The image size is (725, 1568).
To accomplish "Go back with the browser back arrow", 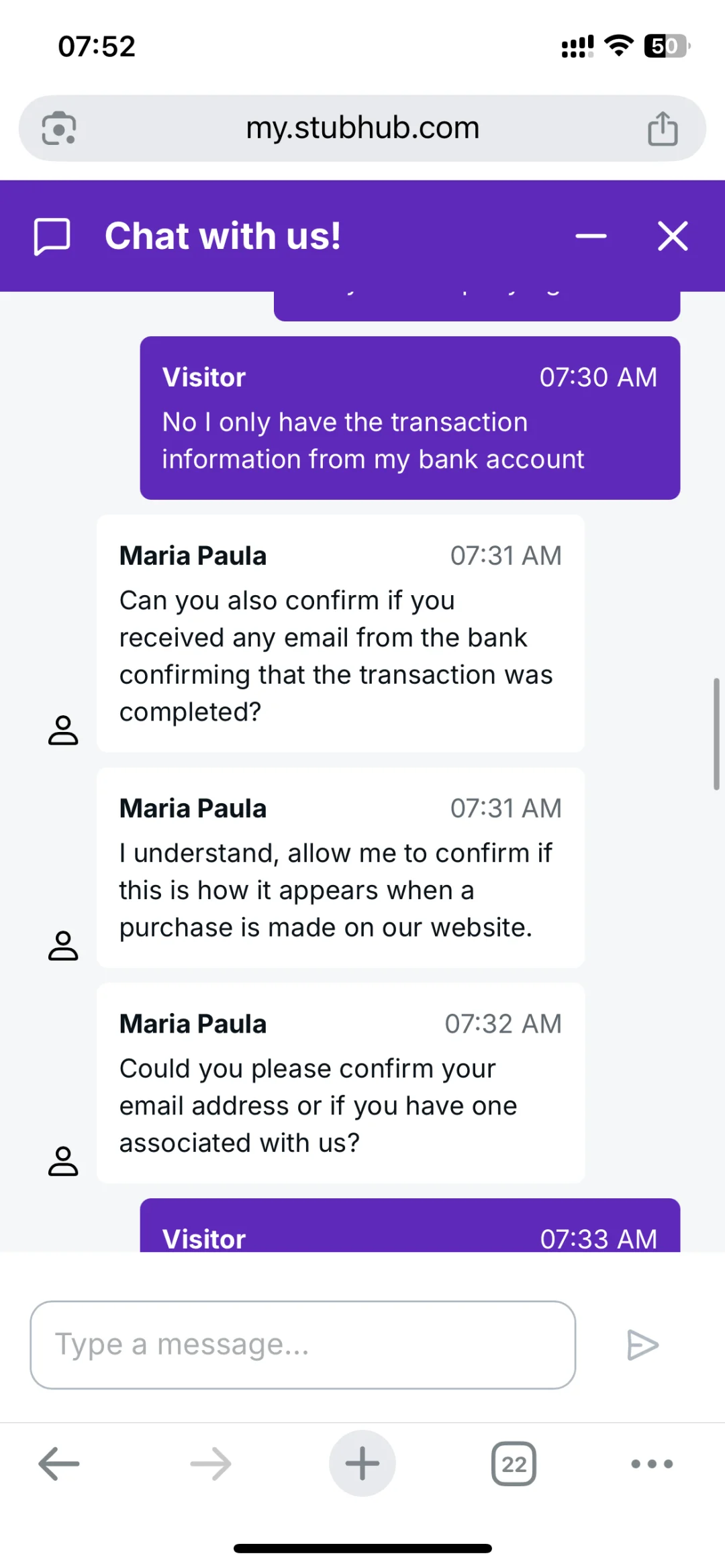I will (x=59, y=1463).
